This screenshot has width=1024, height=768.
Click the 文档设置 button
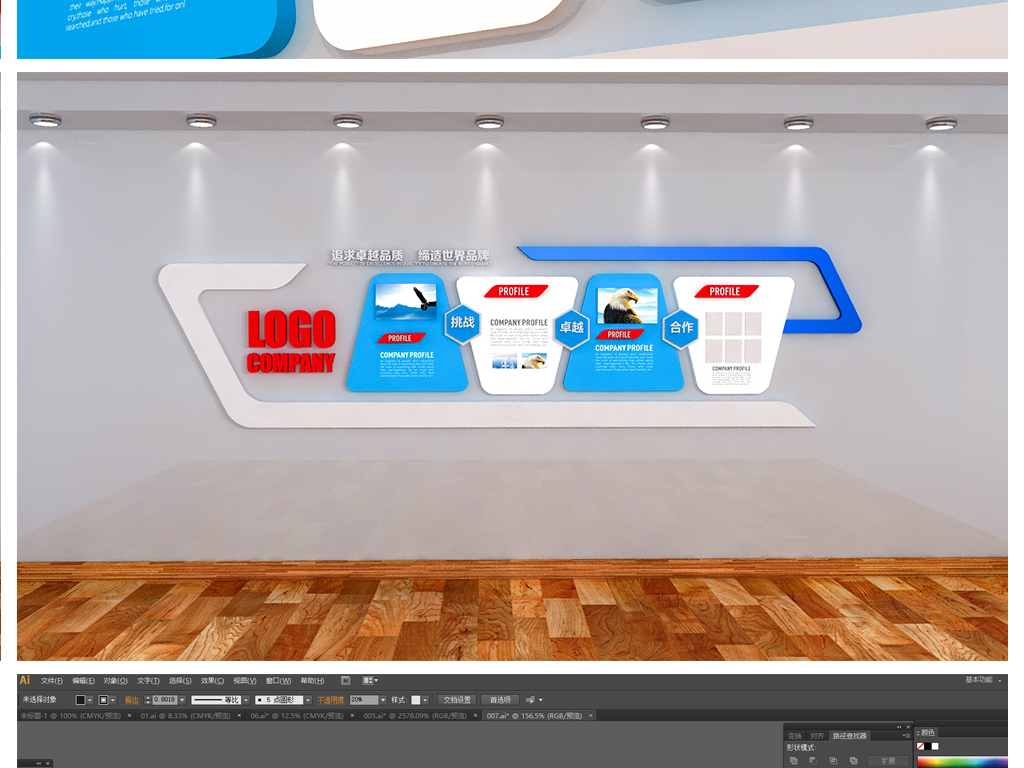click(x=456, y=700)
